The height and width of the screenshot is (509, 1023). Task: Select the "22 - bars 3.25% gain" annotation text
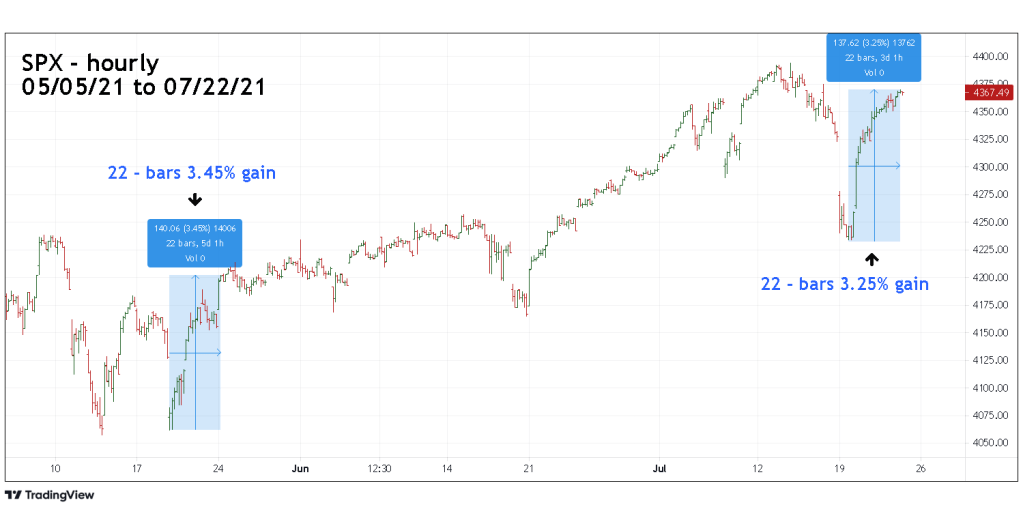point(845,284)
